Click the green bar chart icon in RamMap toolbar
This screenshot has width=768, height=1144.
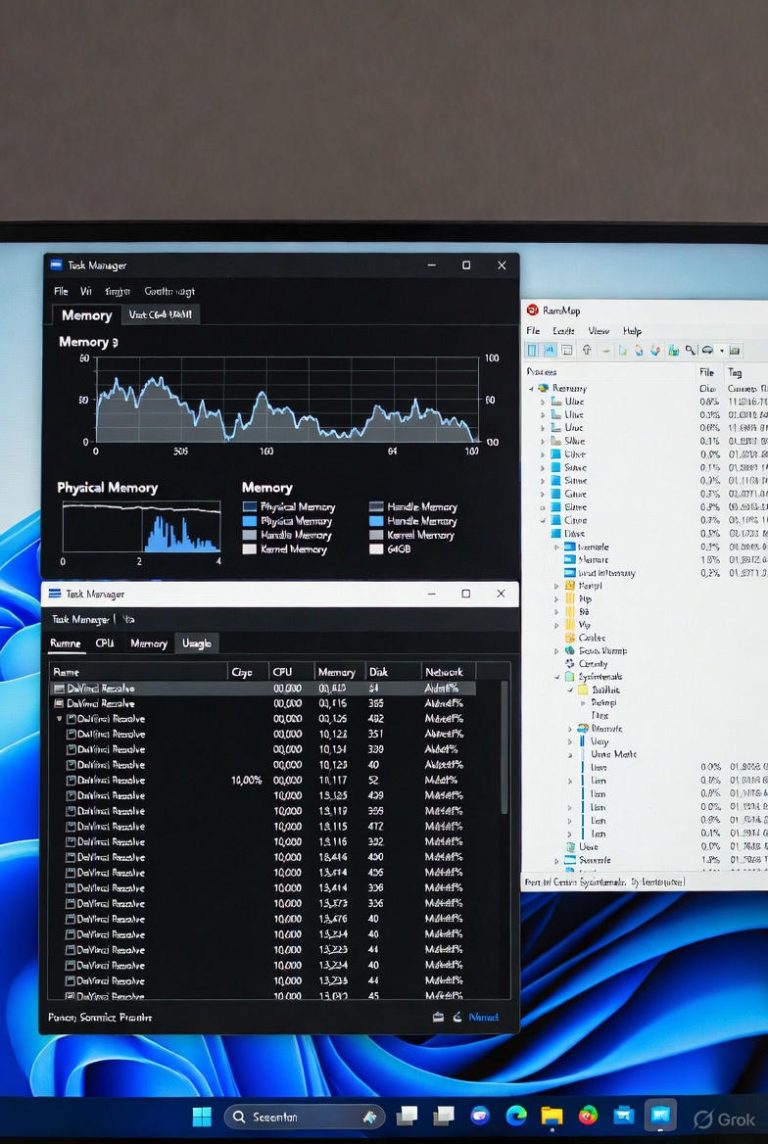click(x=672, y=351)
